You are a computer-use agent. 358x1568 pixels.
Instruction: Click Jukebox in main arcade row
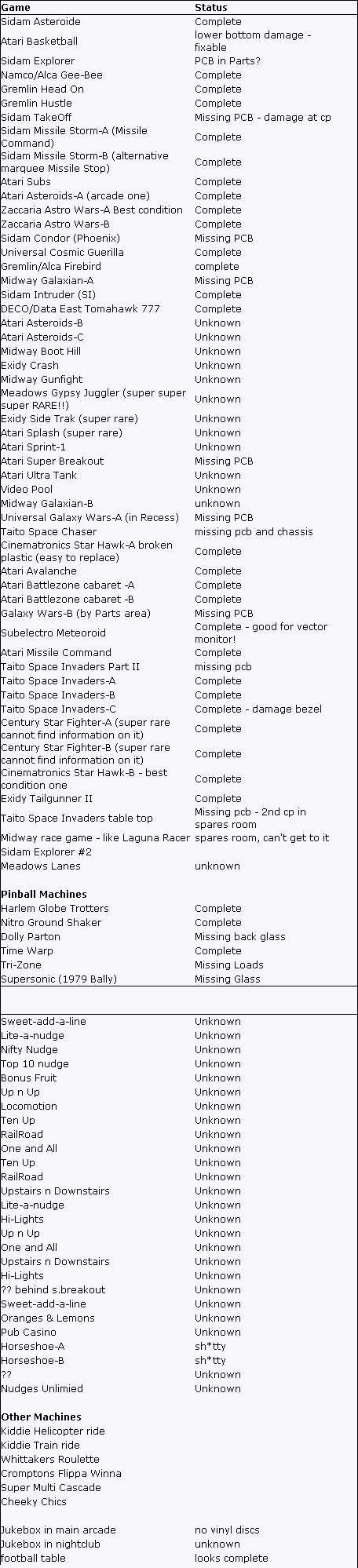[x=178, y=1530]
